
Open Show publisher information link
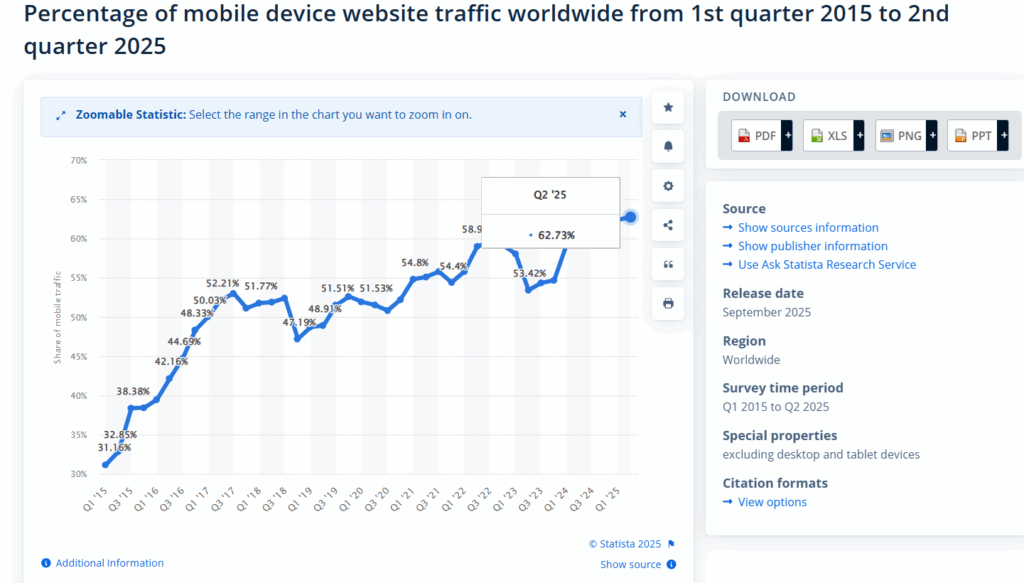click(812, 246)
